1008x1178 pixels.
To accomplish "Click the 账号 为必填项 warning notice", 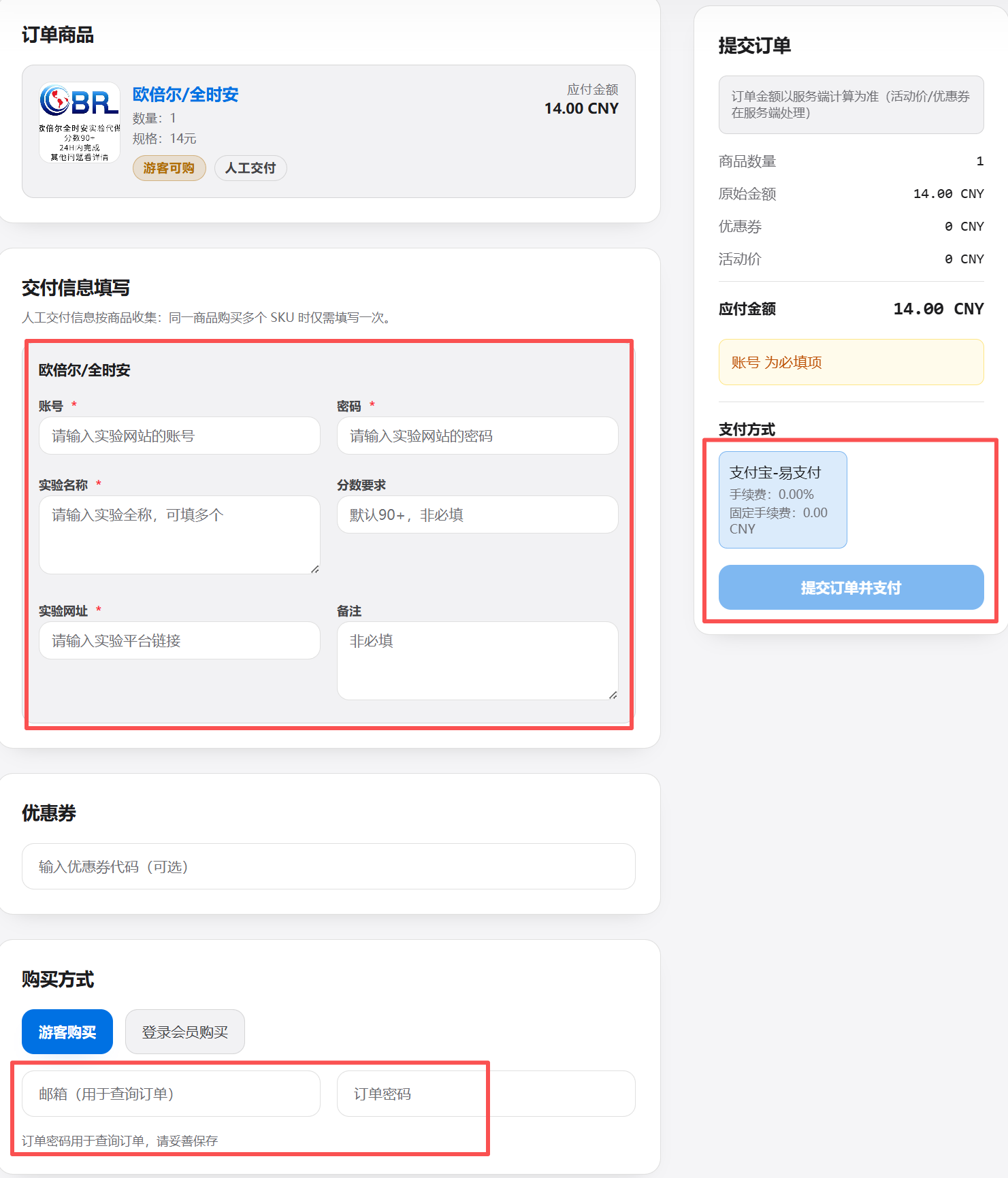I will 851,362.
